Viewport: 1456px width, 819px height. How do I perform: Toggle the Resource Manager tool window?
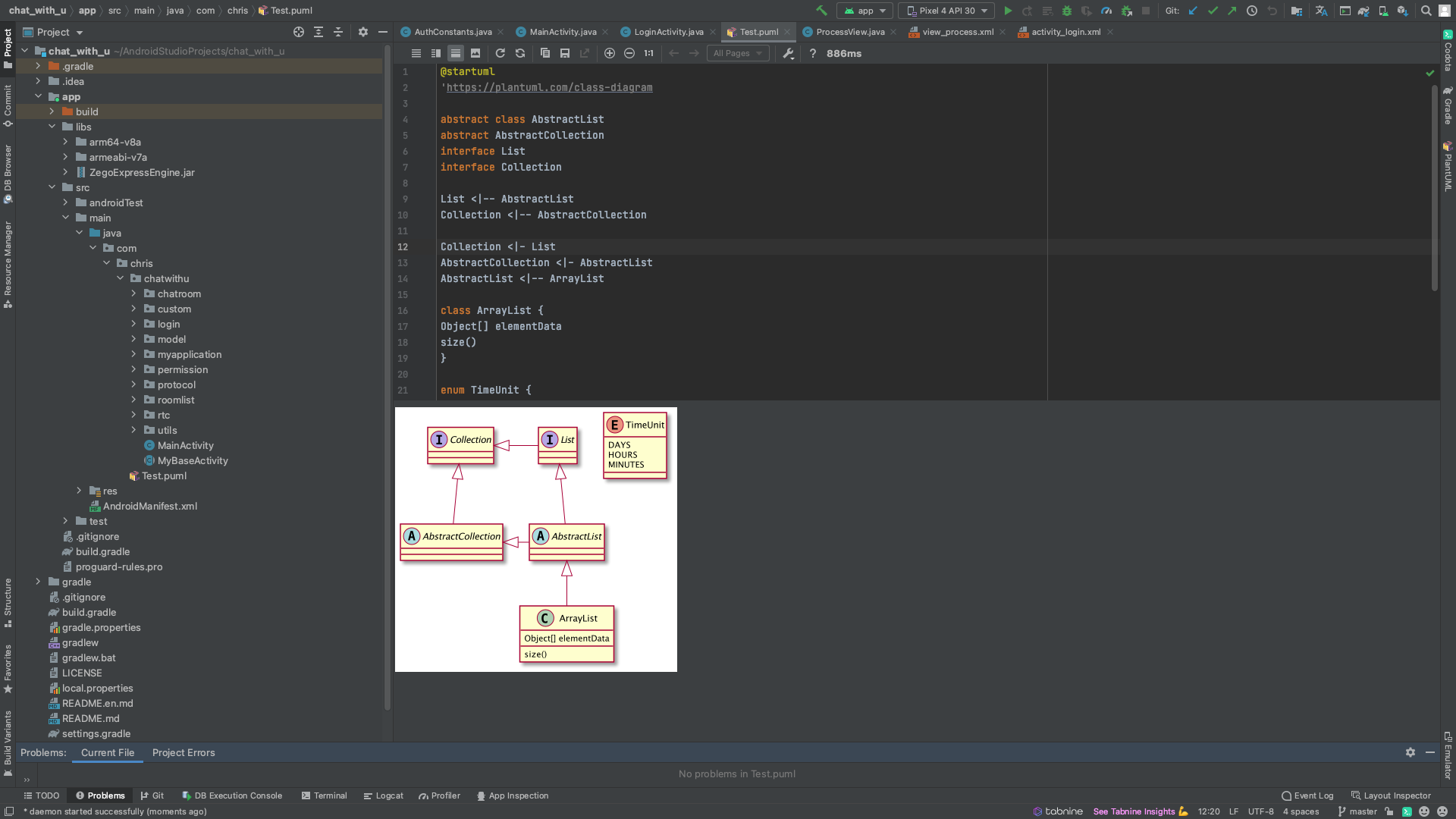pos(8,264)
